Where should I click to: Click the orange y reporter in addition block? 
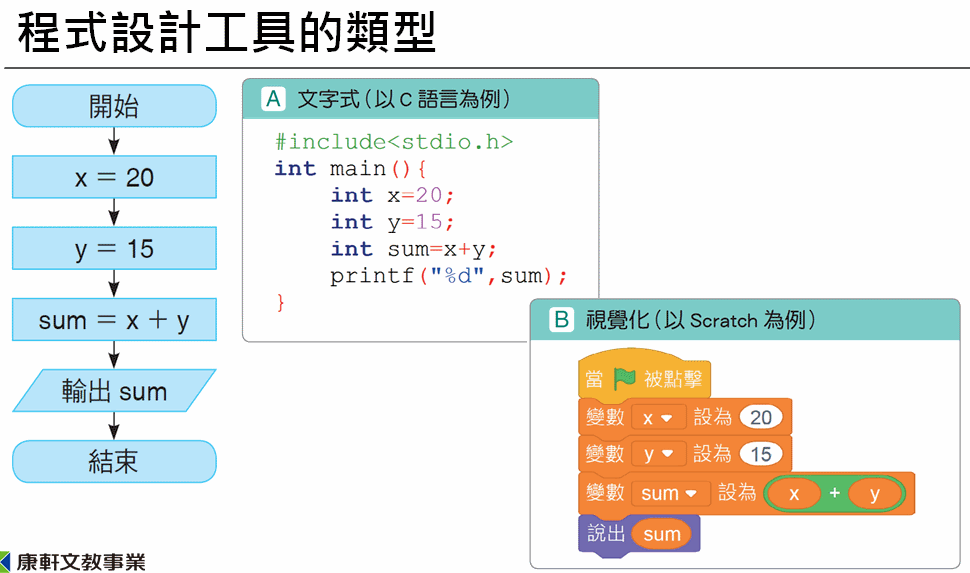pos(874,494)
